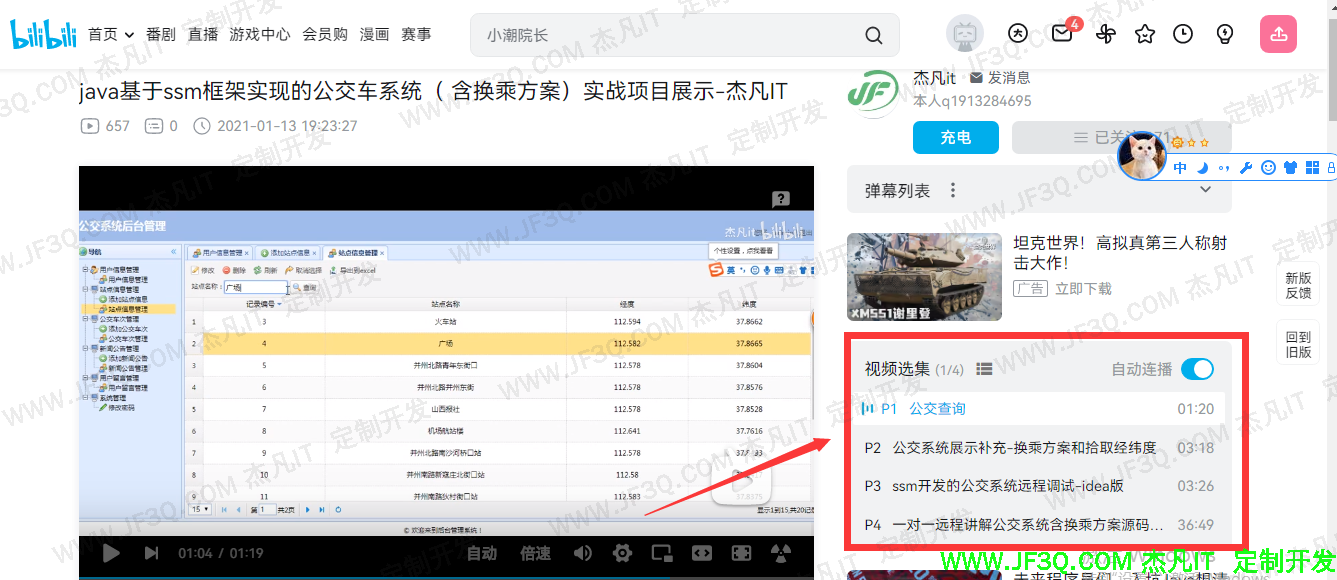The image size is (1337, 580).
Task: Expand the 弹幕列表 panel chevron
Action: click(x=1205, y=190)
